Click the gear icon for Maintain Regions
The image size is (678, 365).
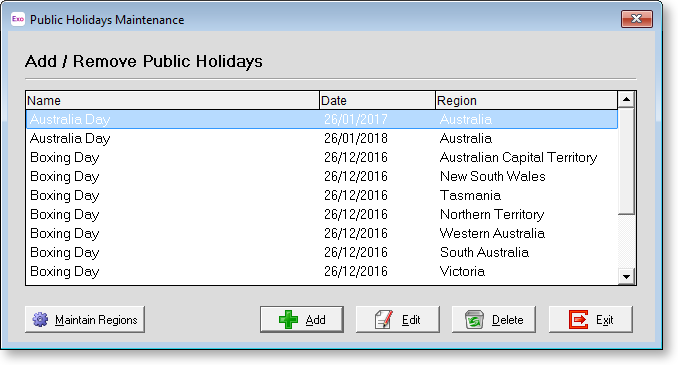[x=41, y=320]
